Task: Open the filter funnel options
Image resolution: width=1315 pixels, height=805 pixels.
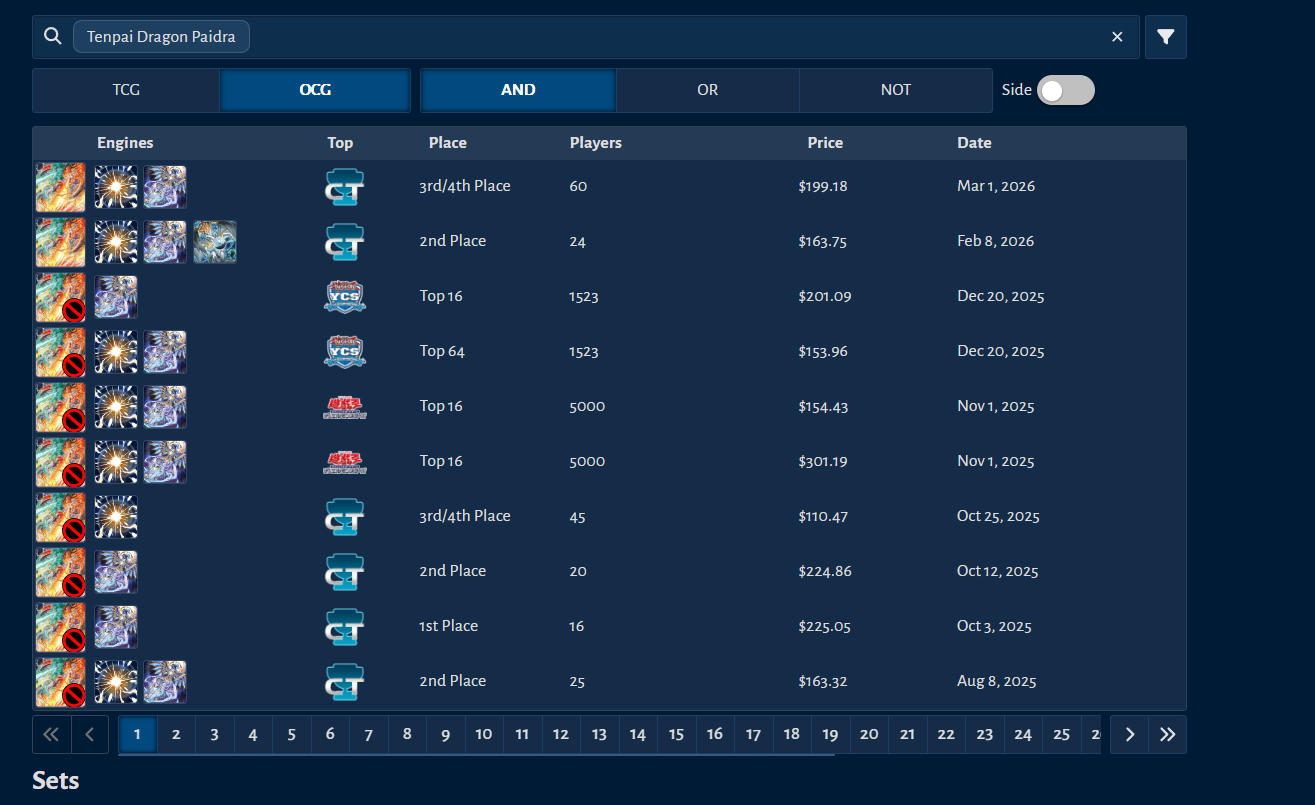Action: pos(1165,37)
